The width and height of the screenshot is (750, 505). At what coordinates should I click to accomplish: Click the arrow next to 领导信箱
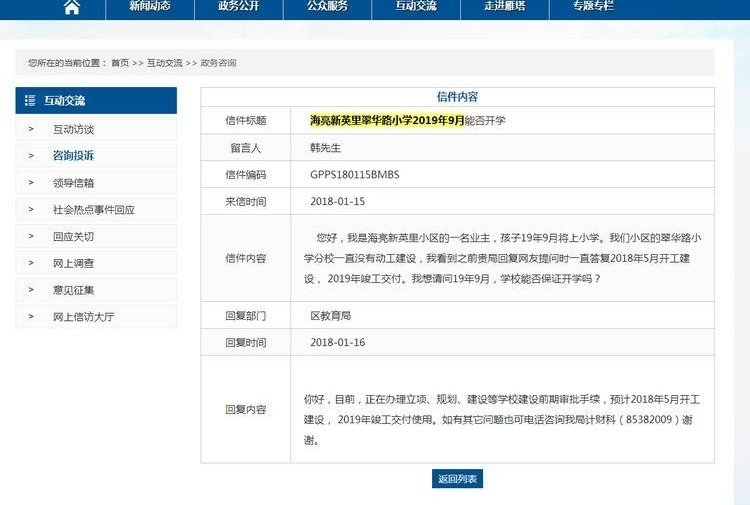tap(31, 183)
